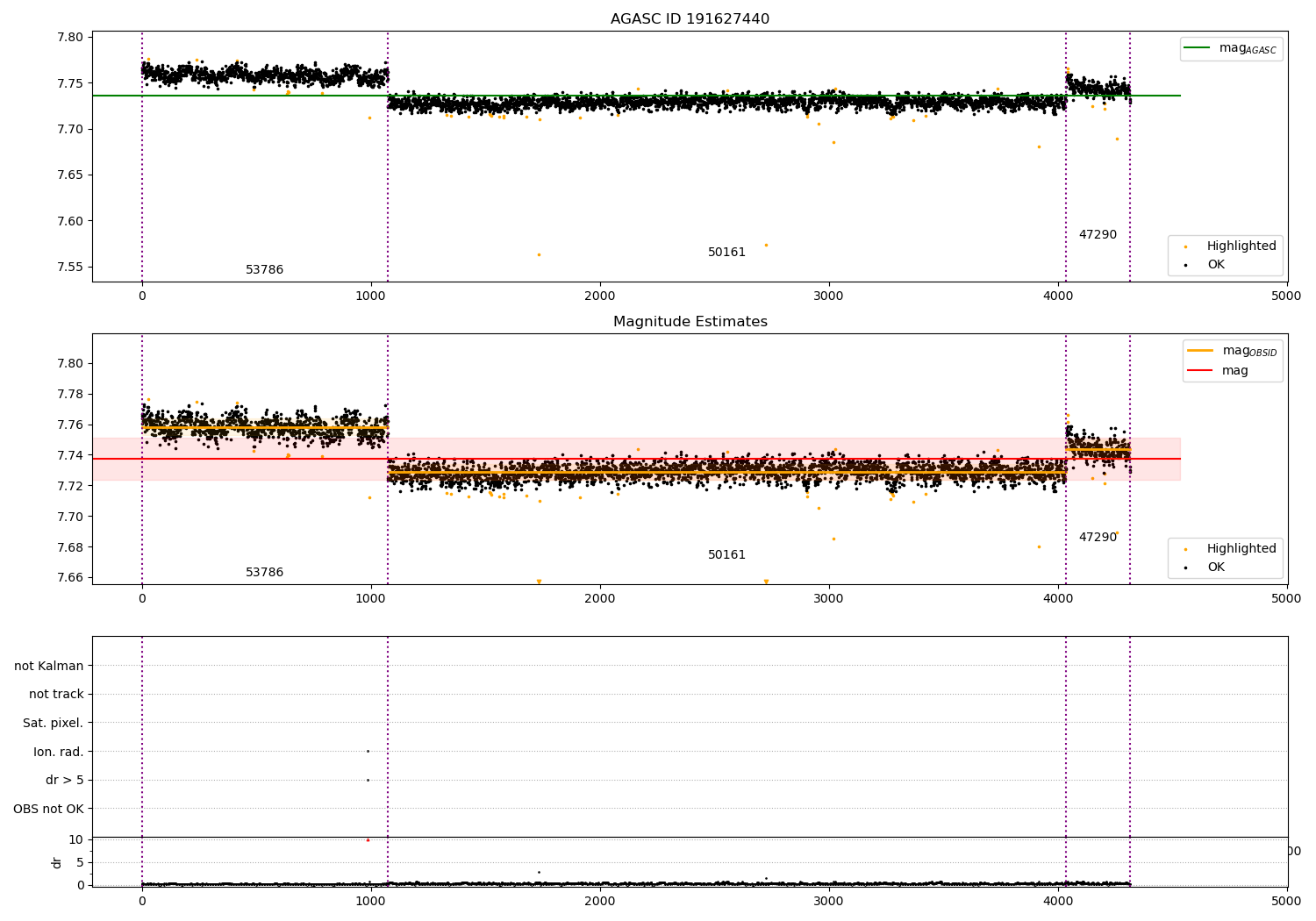Click the 7.66 y-tick on Magnitude Estimates plot
The height and width of the screenshot is (921, 1316).
coord(70,578)
